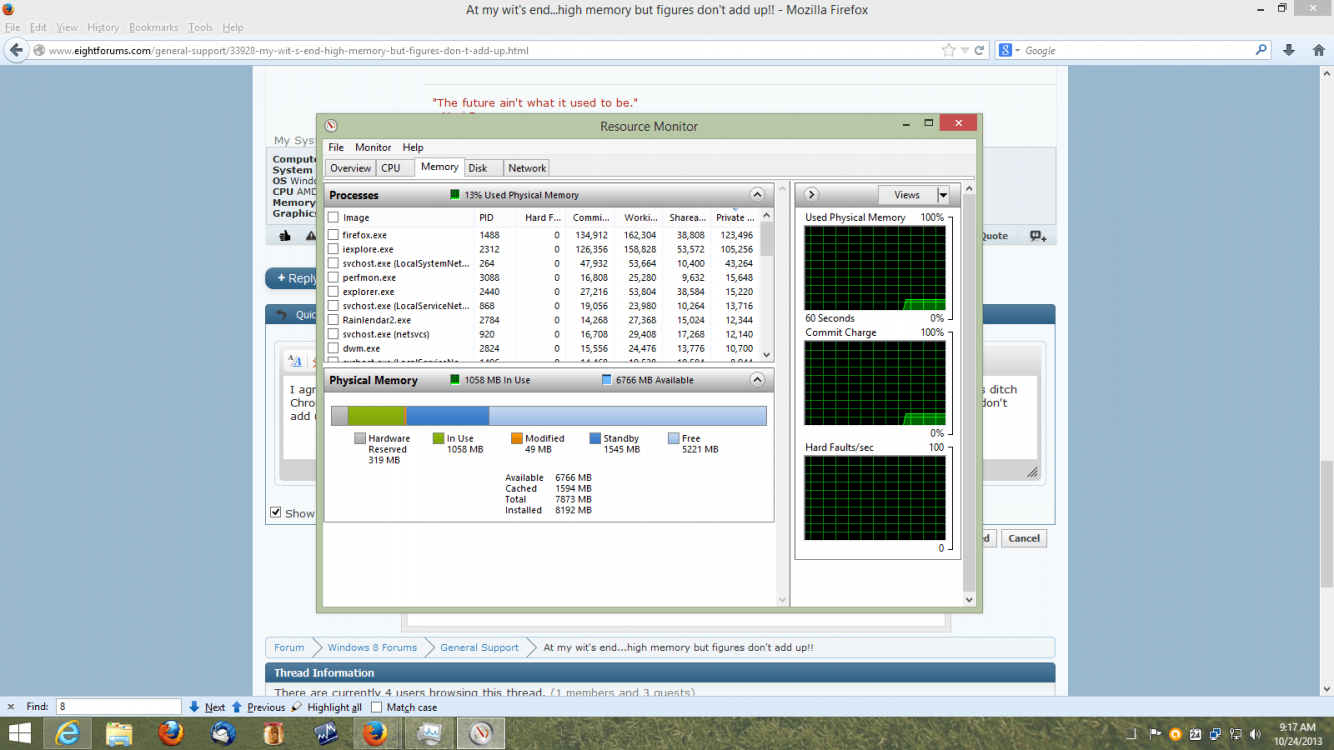Image resolution: width=1334 pixels, height=750 pixels.
Task: Click the Forum breadcrumb link
Action: [x=289, y=647]
